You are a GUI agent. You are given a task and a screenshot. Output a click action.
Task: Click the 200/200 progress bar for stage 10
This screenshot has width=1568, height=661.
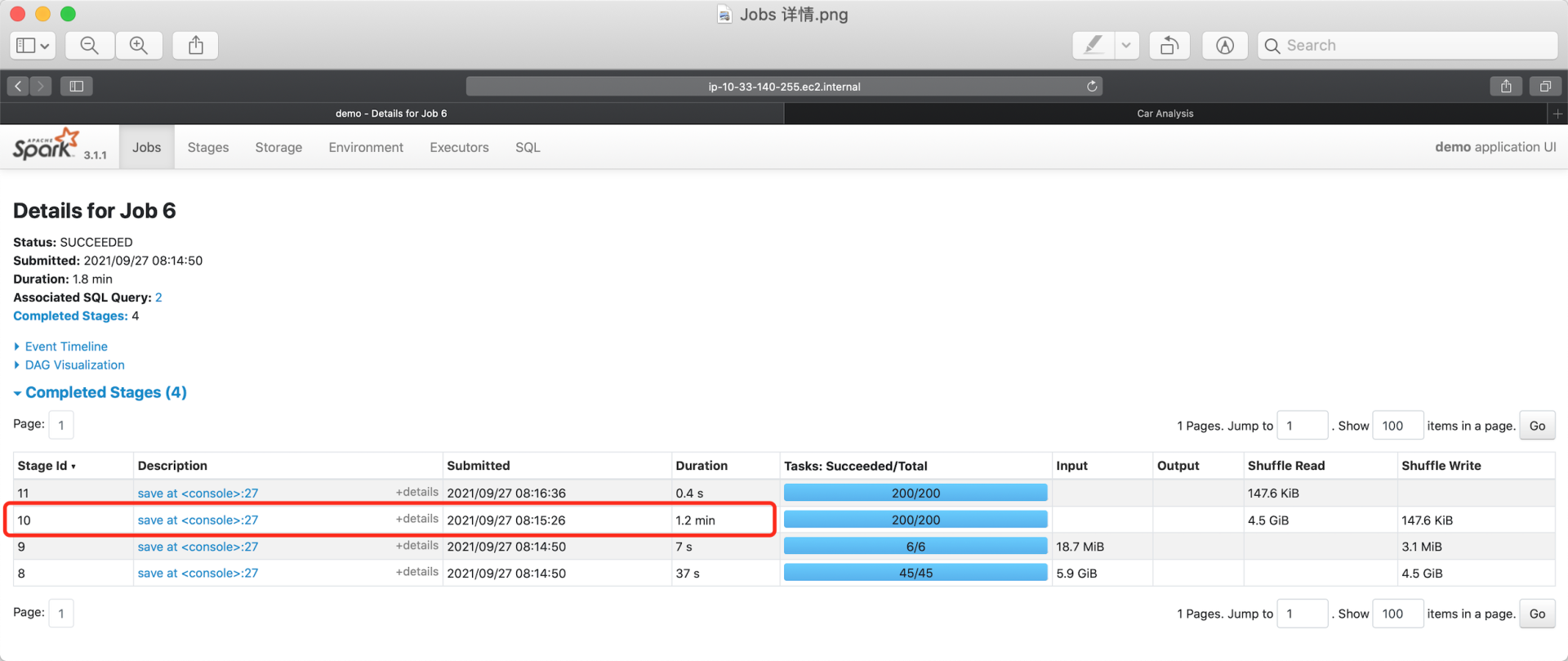click(x=915, y=520)
